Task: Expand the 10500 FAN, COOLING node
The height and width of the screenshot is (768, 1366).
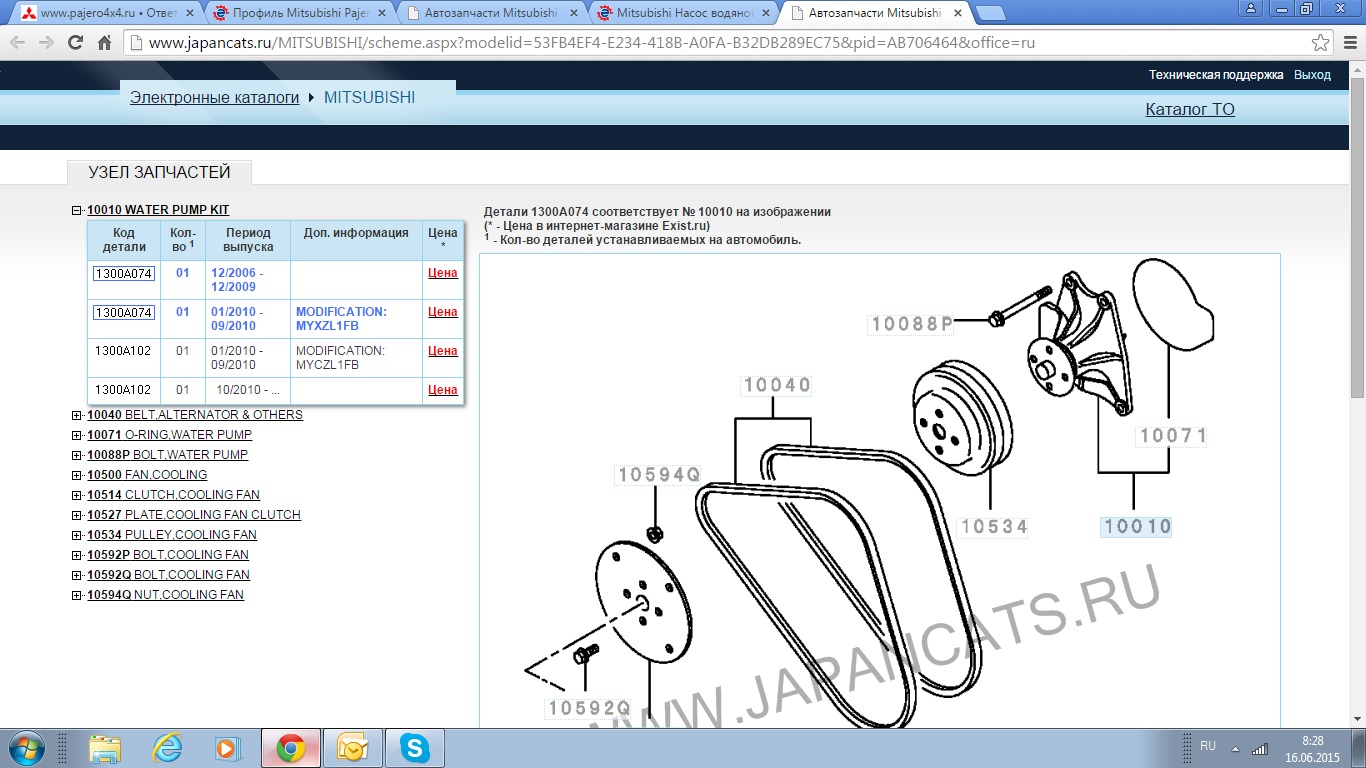Action: pyautogui.click(x=76, y=475)
